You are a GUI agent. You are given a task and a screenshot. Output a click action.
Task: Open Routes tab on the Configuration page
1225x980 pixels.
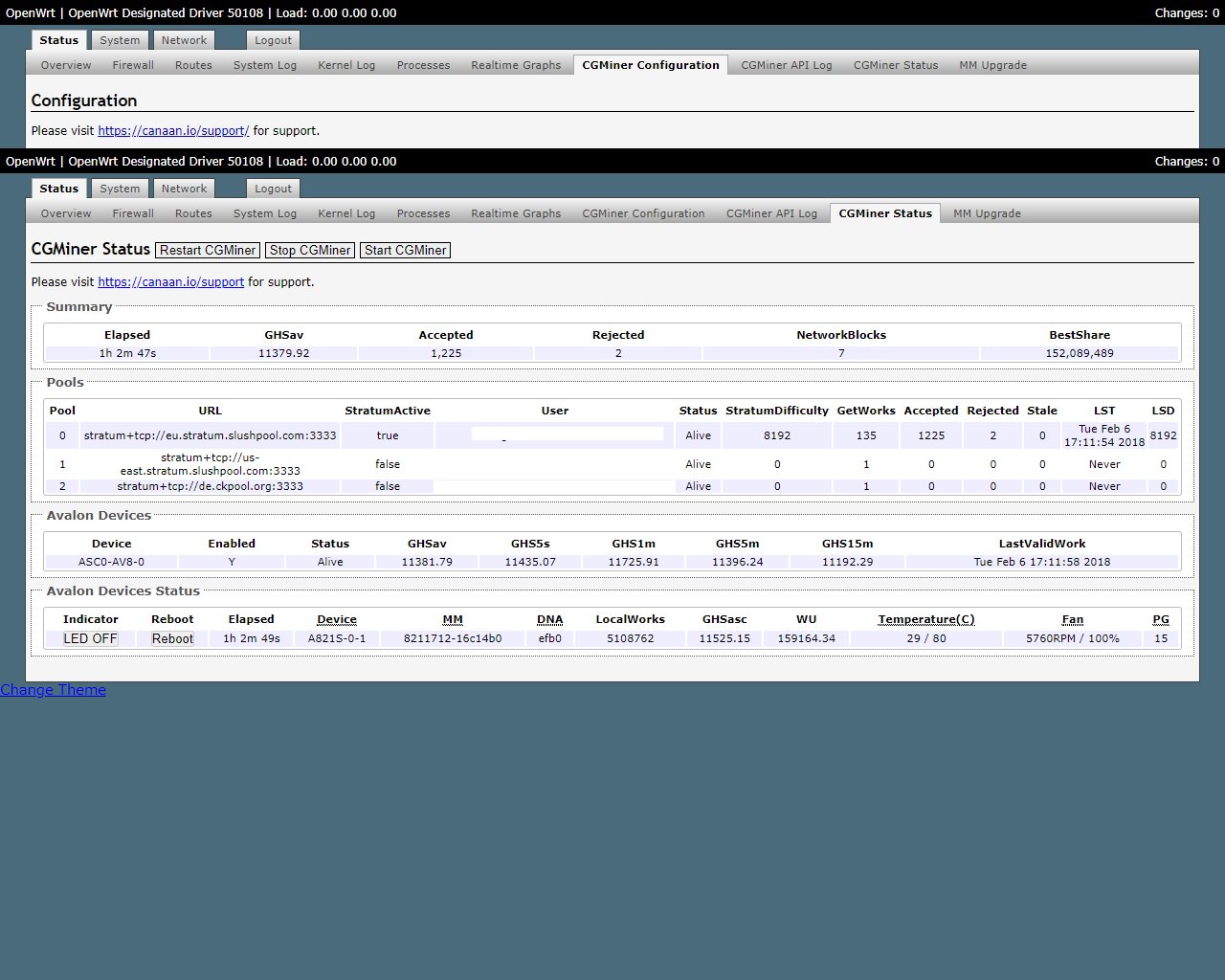[193, 65]
